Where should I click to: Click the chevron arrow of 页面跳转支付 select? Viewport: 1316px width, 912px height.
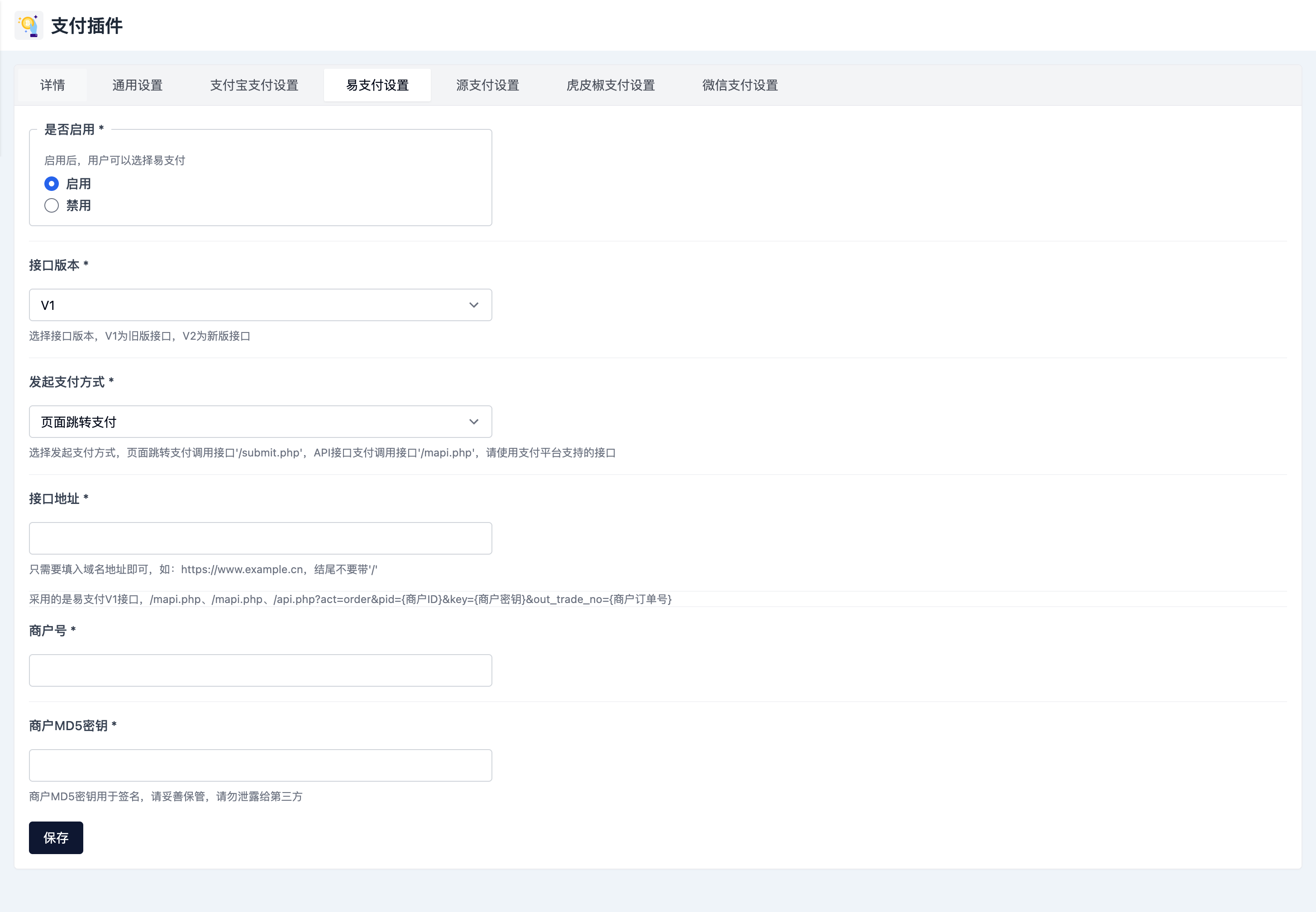pos(473,422)
